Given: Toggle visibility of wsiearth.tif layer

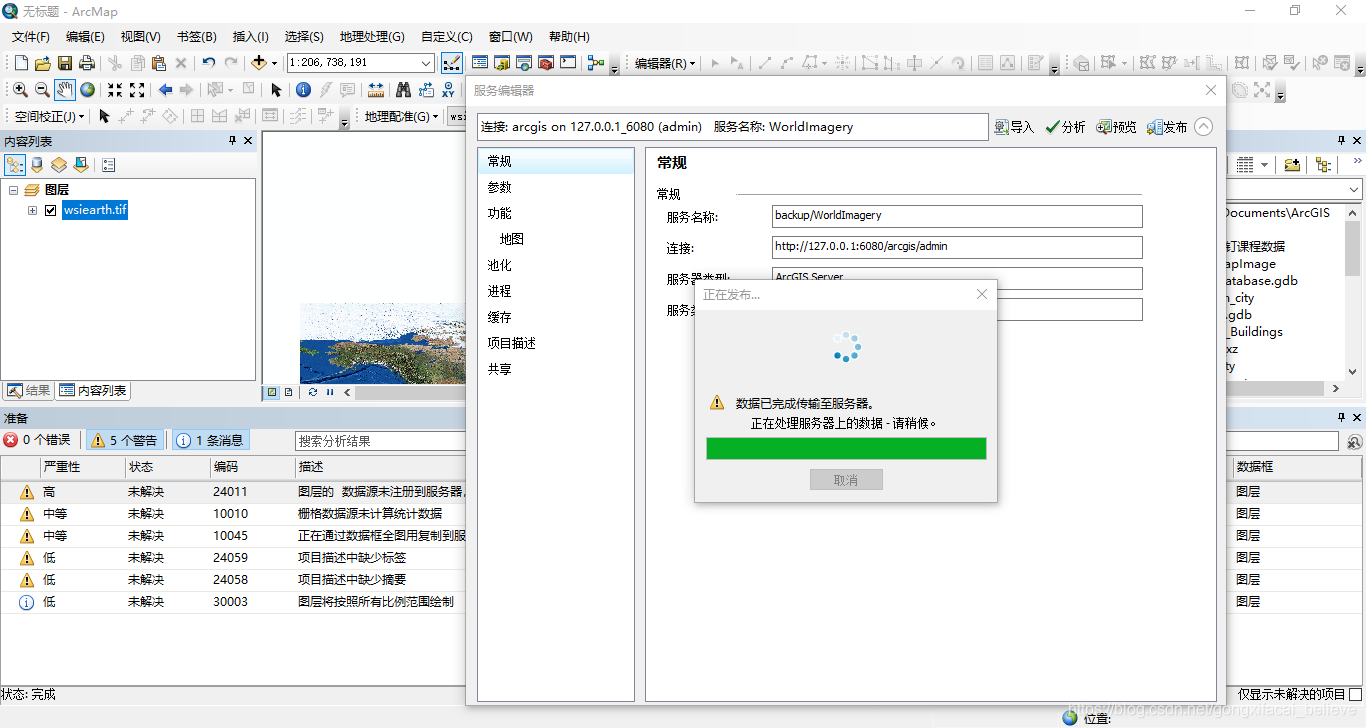Looking at the screenshot, I should [x=50, y=210].
